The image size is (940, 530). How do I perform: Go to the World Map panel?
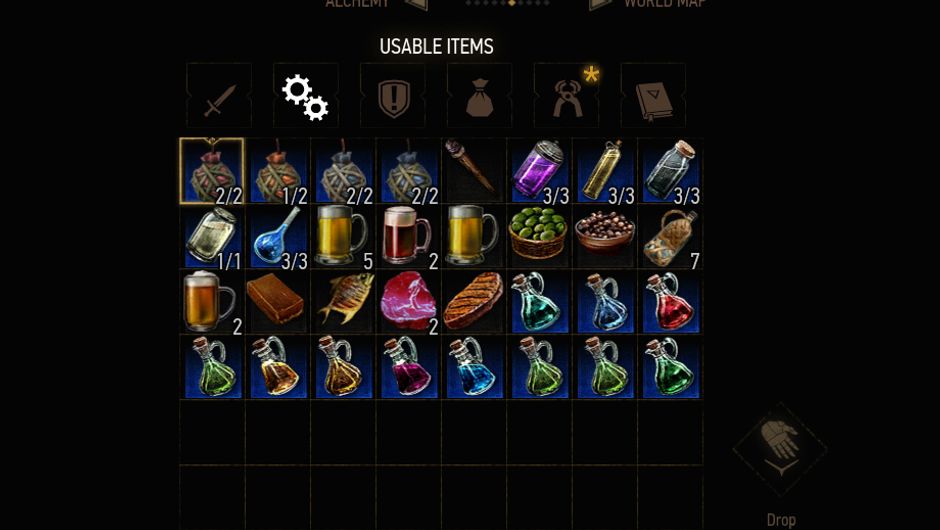(664, 3)
